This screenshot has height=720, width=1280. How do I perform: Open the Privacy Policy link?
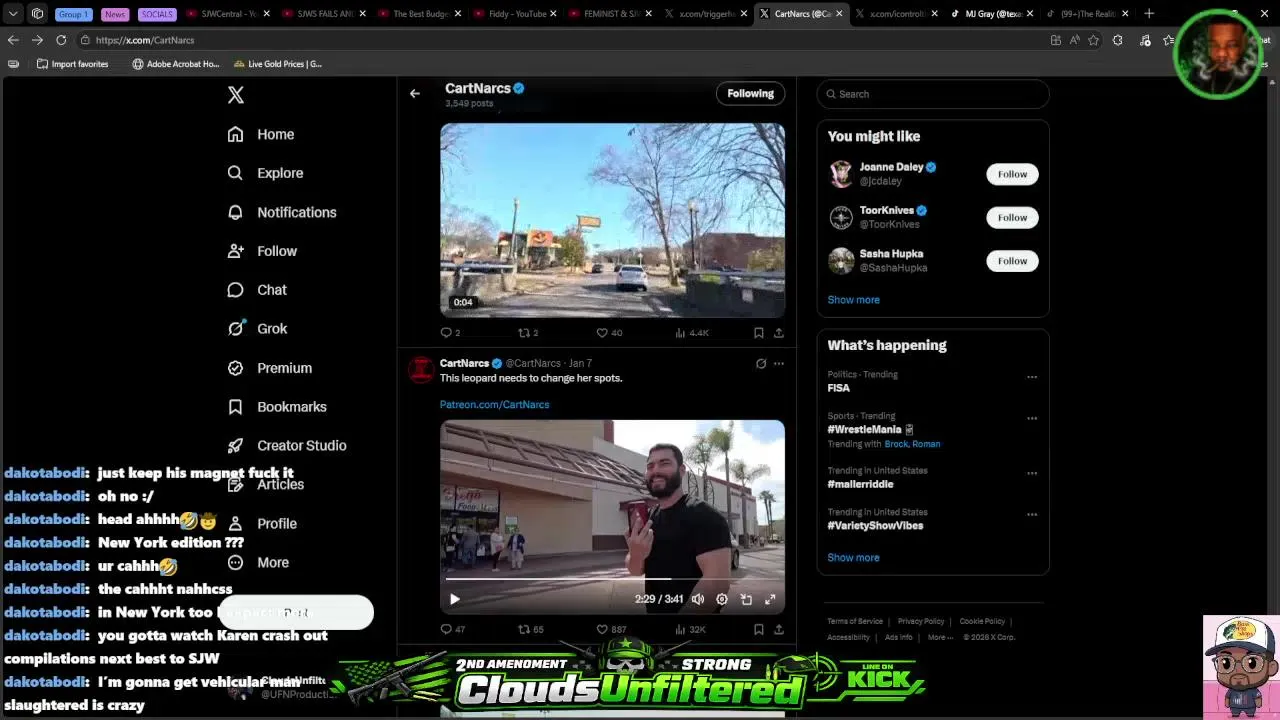pos(920,622)
